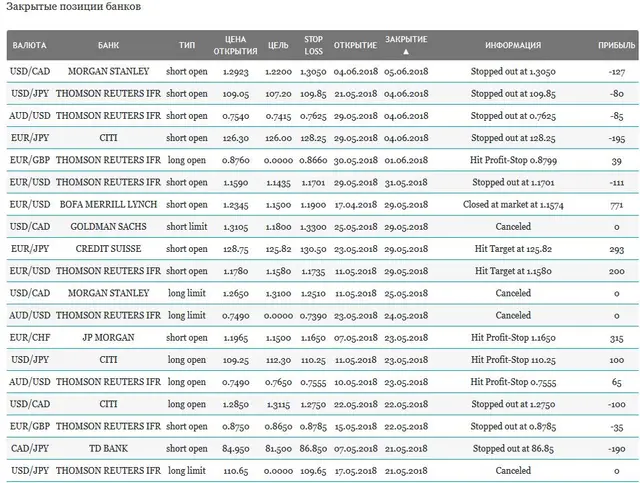Screen dimensions: 640x483
Task: Sort table by ВАЛЮТА column header
Action: pyautogui.click(x=29, y=45)
